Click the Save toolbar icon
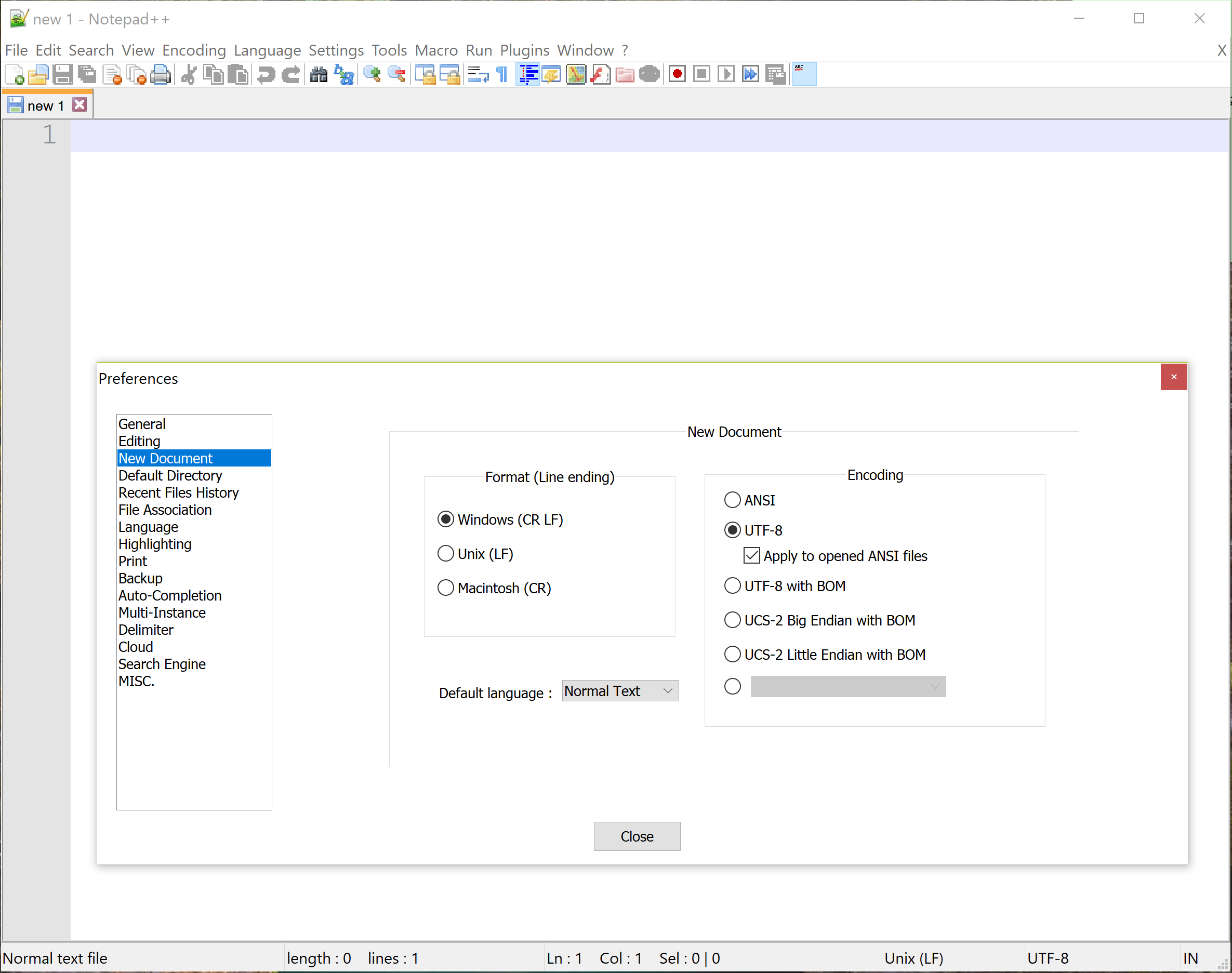The image size is (1232, 973). pyautogui.click(x=63, y=75)
